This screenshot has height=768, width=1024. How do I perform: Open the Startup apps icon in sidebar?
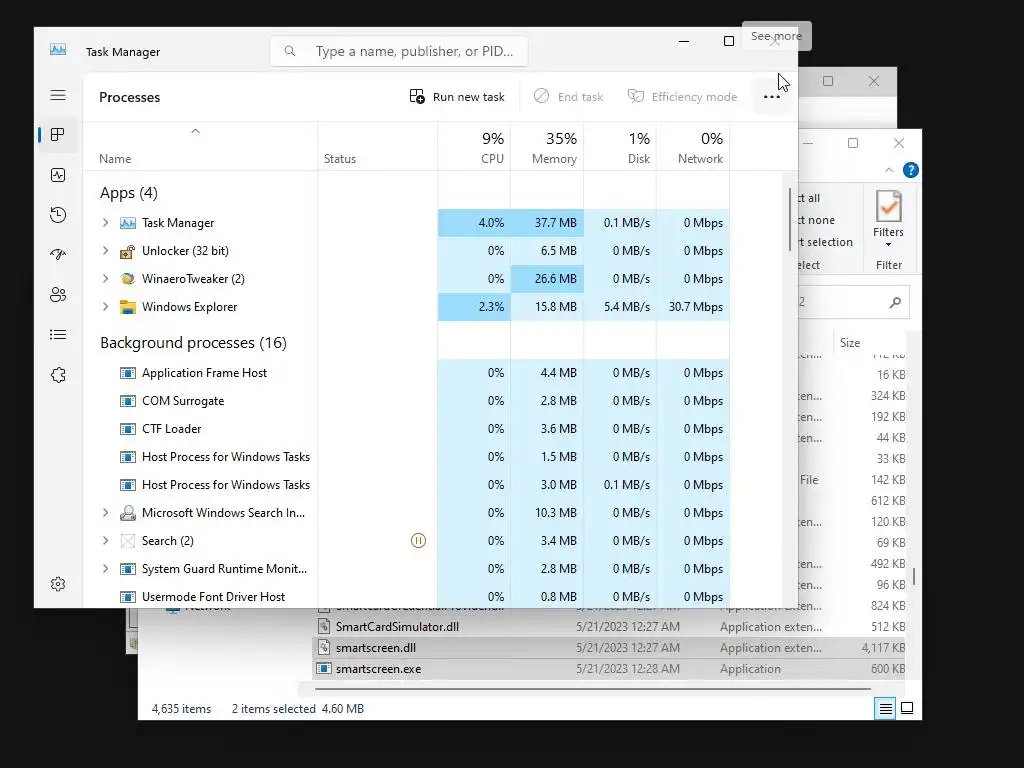(58, 255)
